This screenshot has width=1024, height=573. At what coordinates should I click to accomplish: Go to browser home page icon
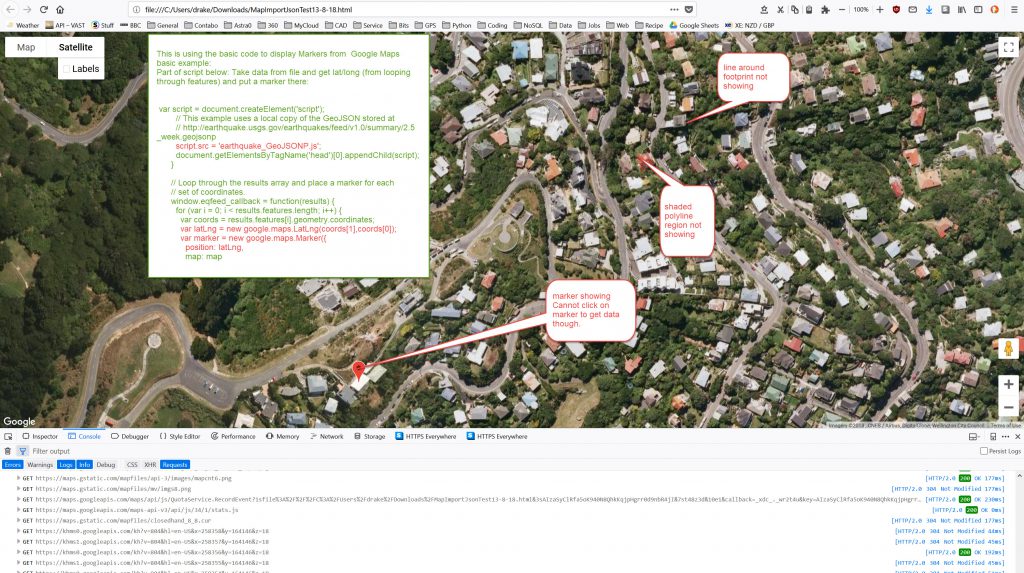[62, 9]
